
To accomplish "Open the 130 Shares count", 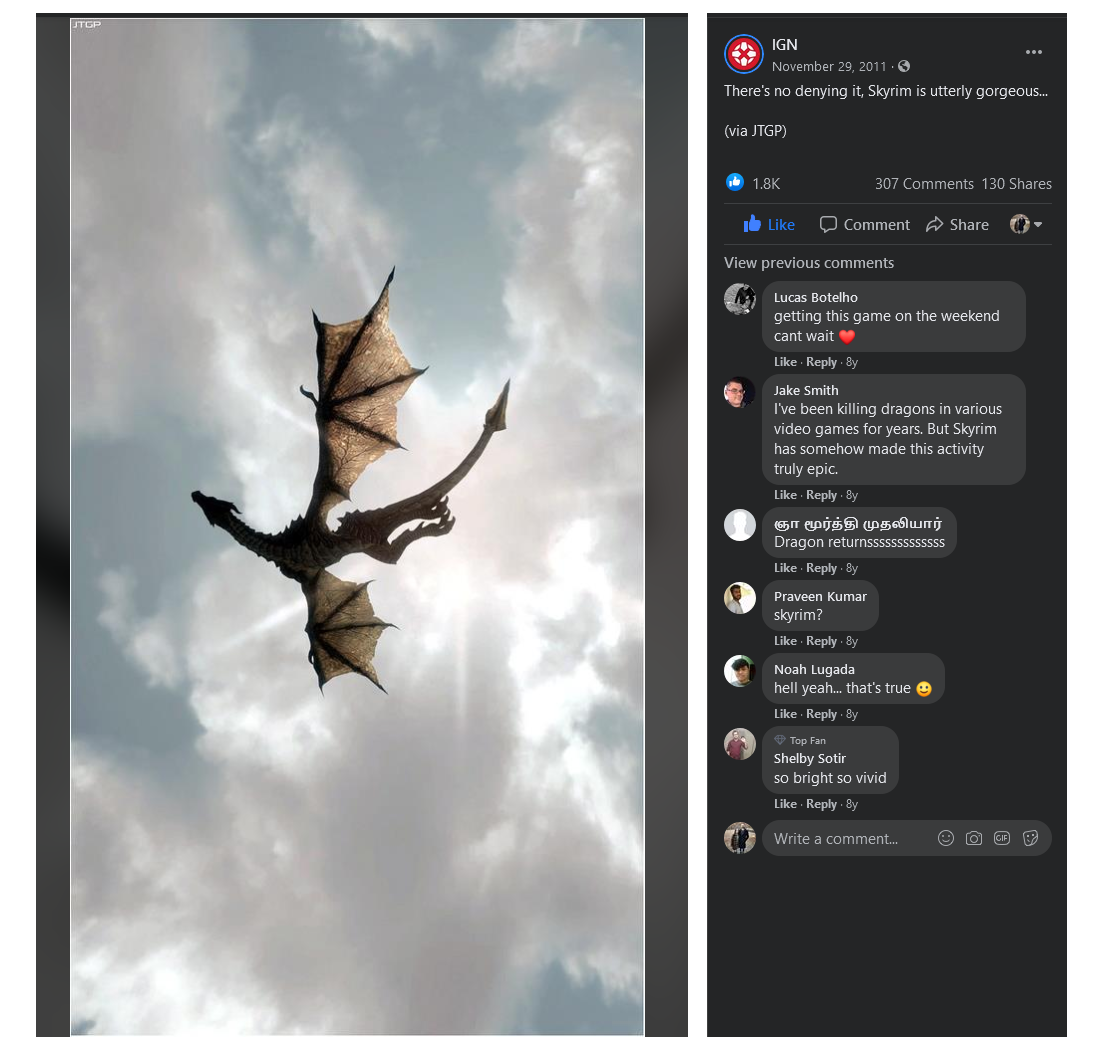I will [x=1016, y=184].
